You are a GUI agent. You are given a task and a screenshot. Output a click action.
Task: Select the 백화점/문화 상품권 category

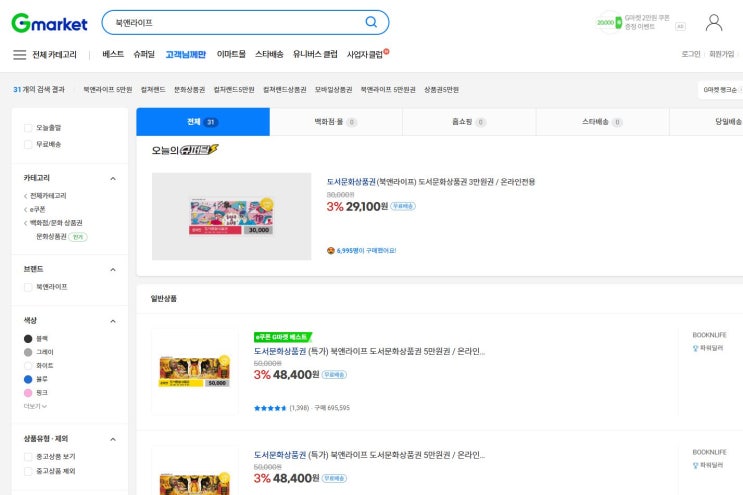coord(56,223)
